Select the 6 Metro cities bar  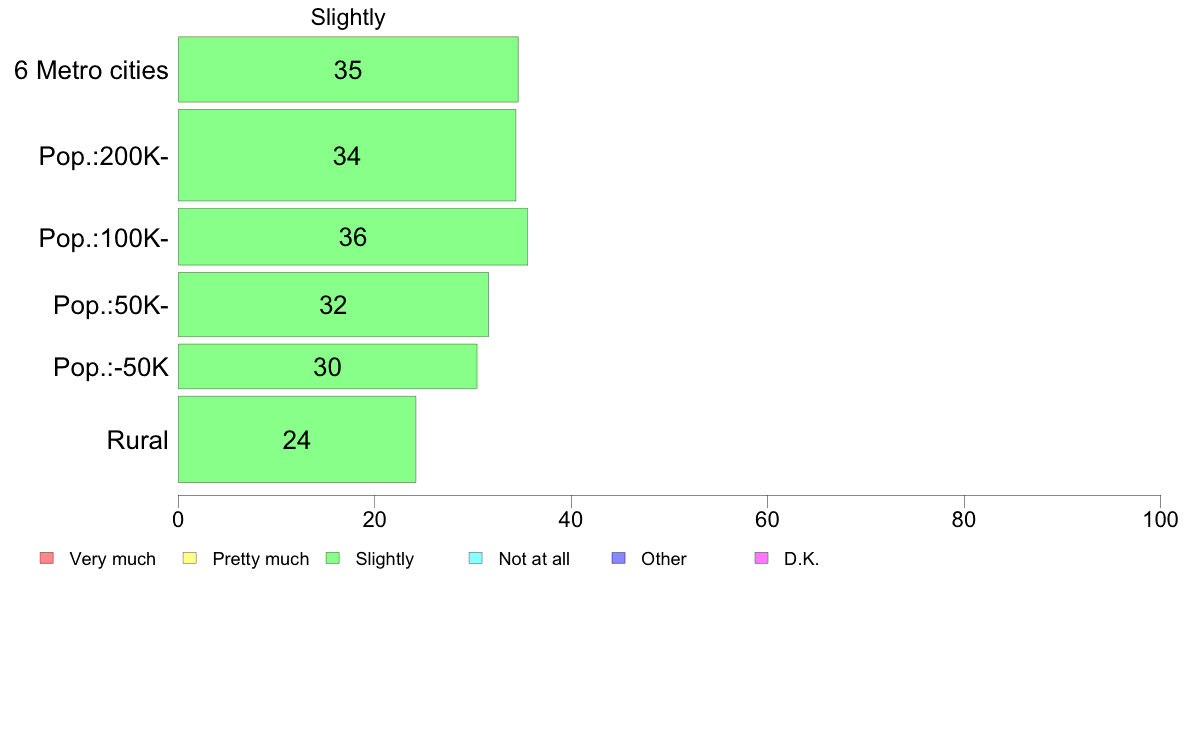click(349, 69)
